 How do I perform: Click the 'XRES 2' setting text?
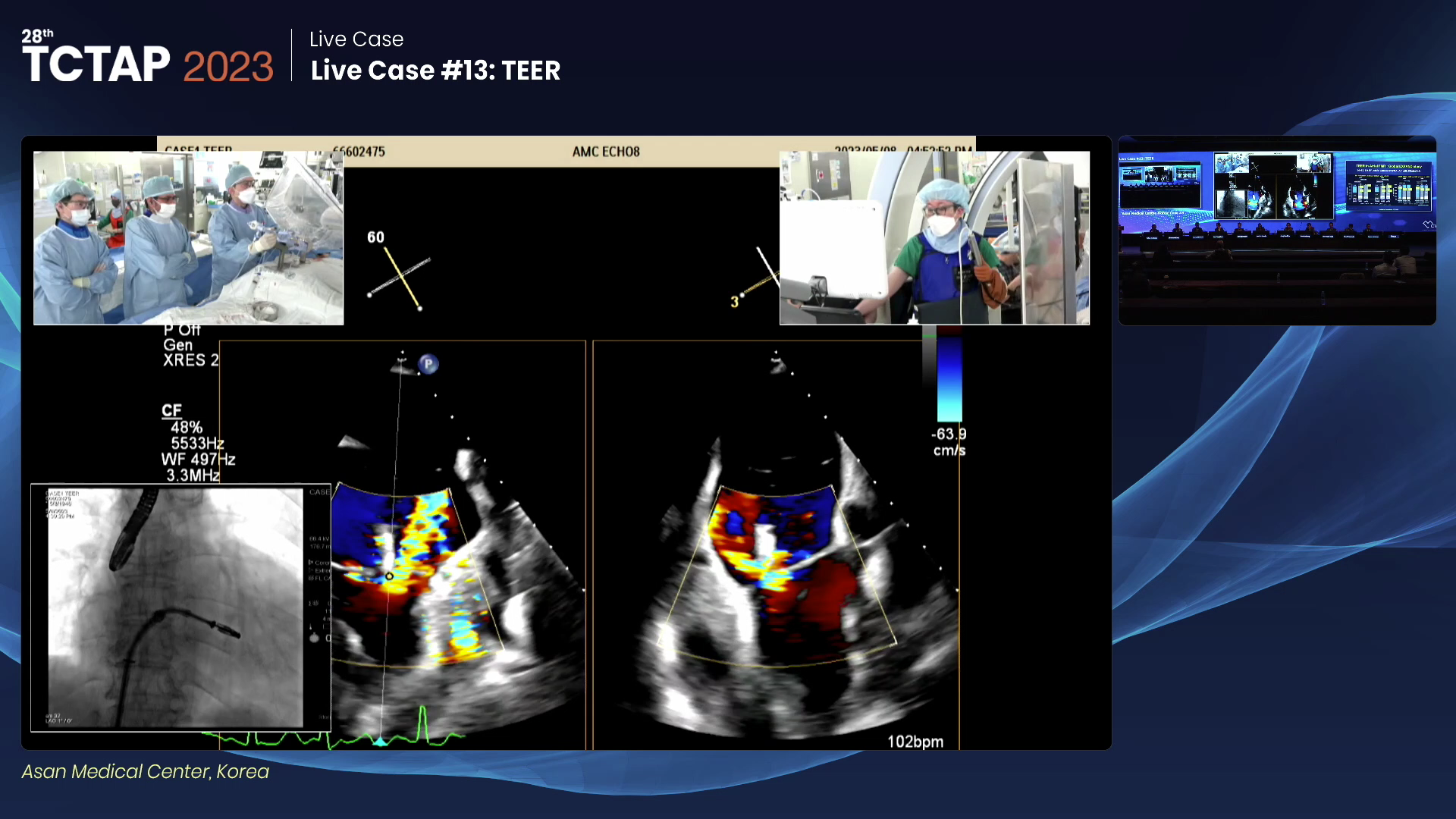pos(191,360)
